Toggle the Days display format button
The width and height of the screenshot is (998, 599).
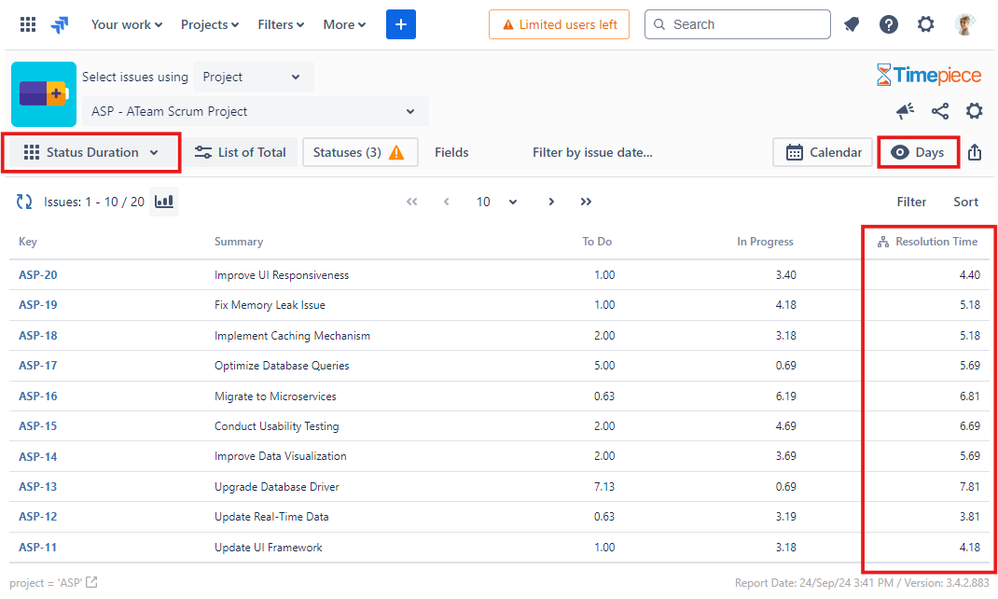coord(918,152)
